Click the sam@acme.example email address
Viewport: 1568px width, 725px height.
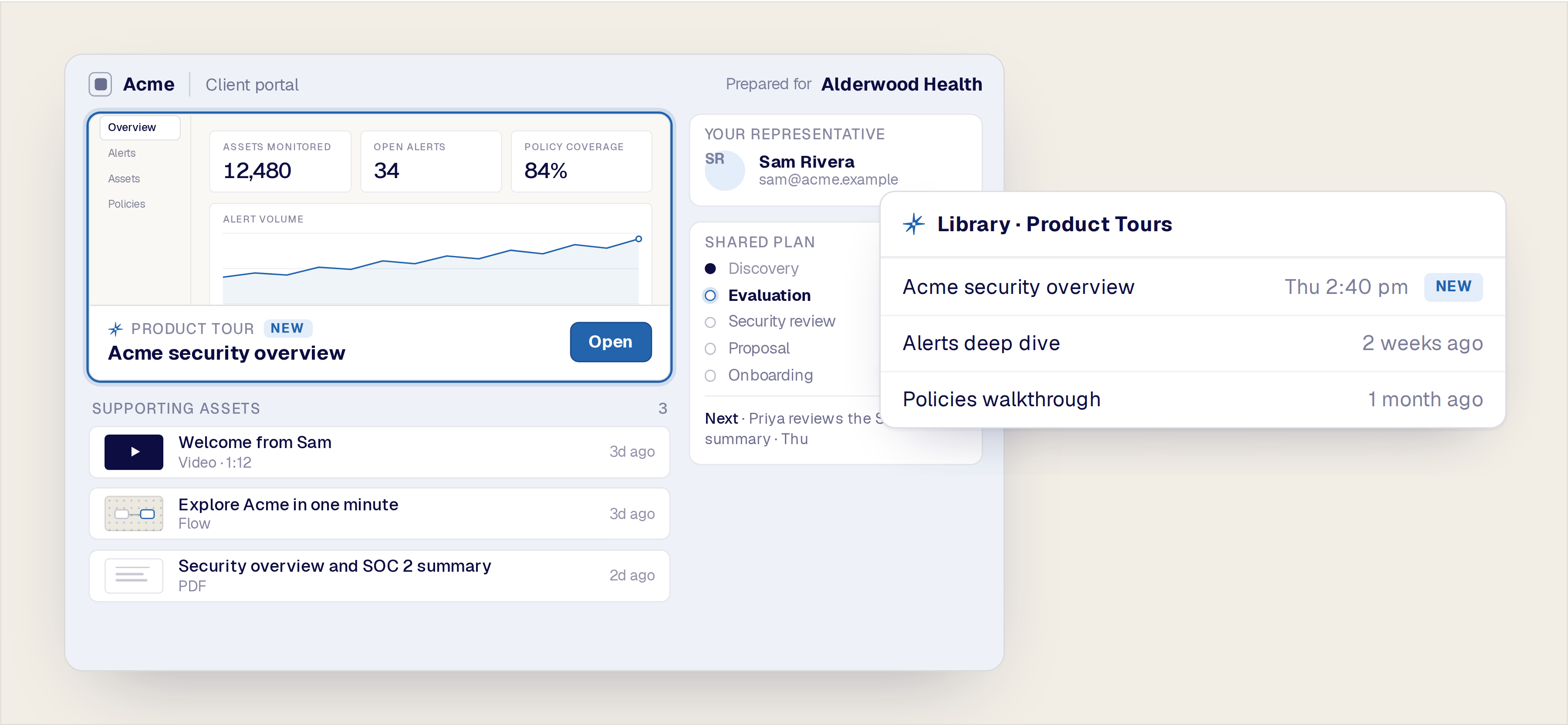point(828,179)
